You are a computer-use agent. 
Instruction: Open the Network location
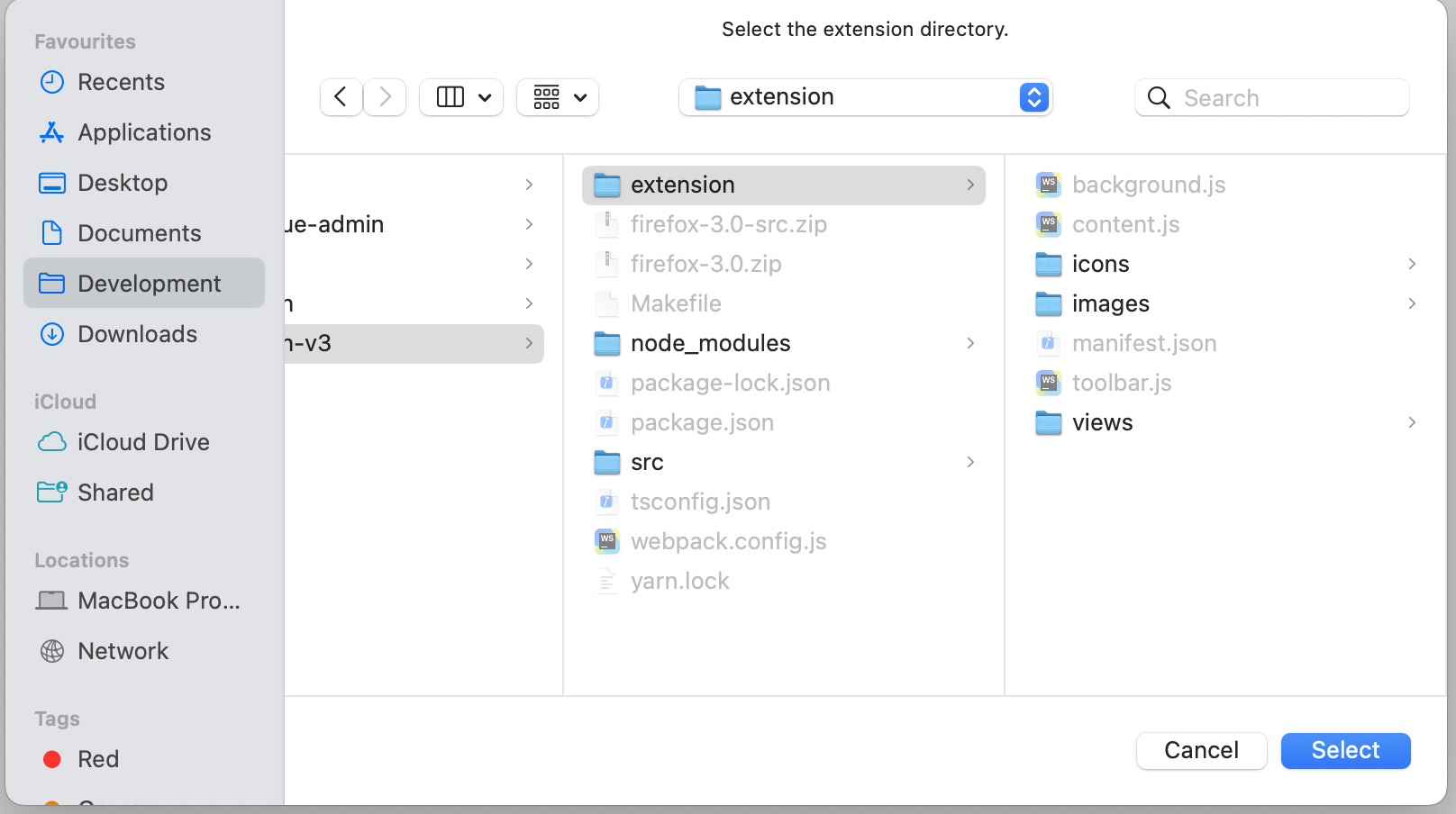(123, 651)
